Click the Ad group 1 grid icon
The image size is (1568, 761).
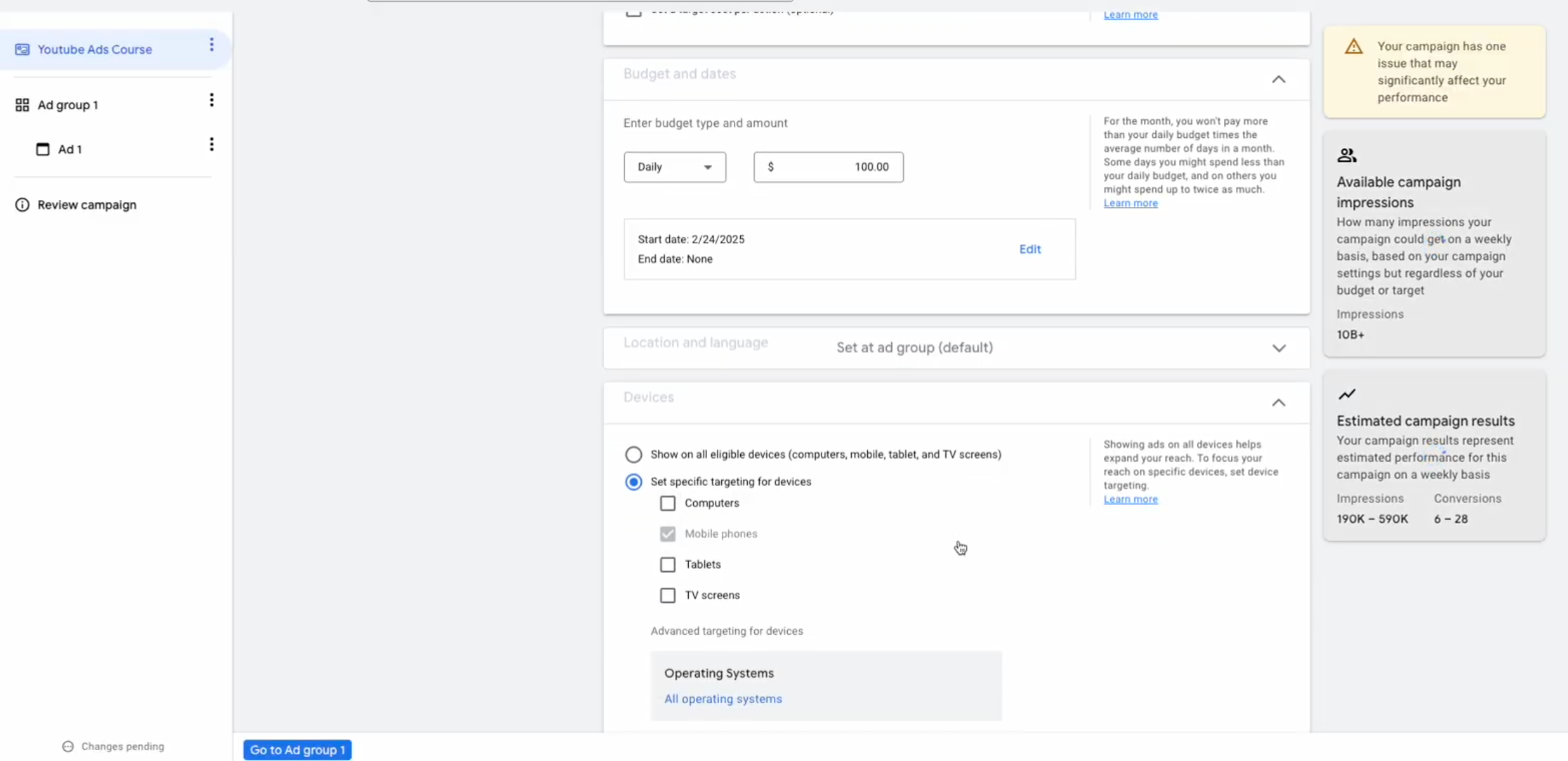tap(22, 105)
